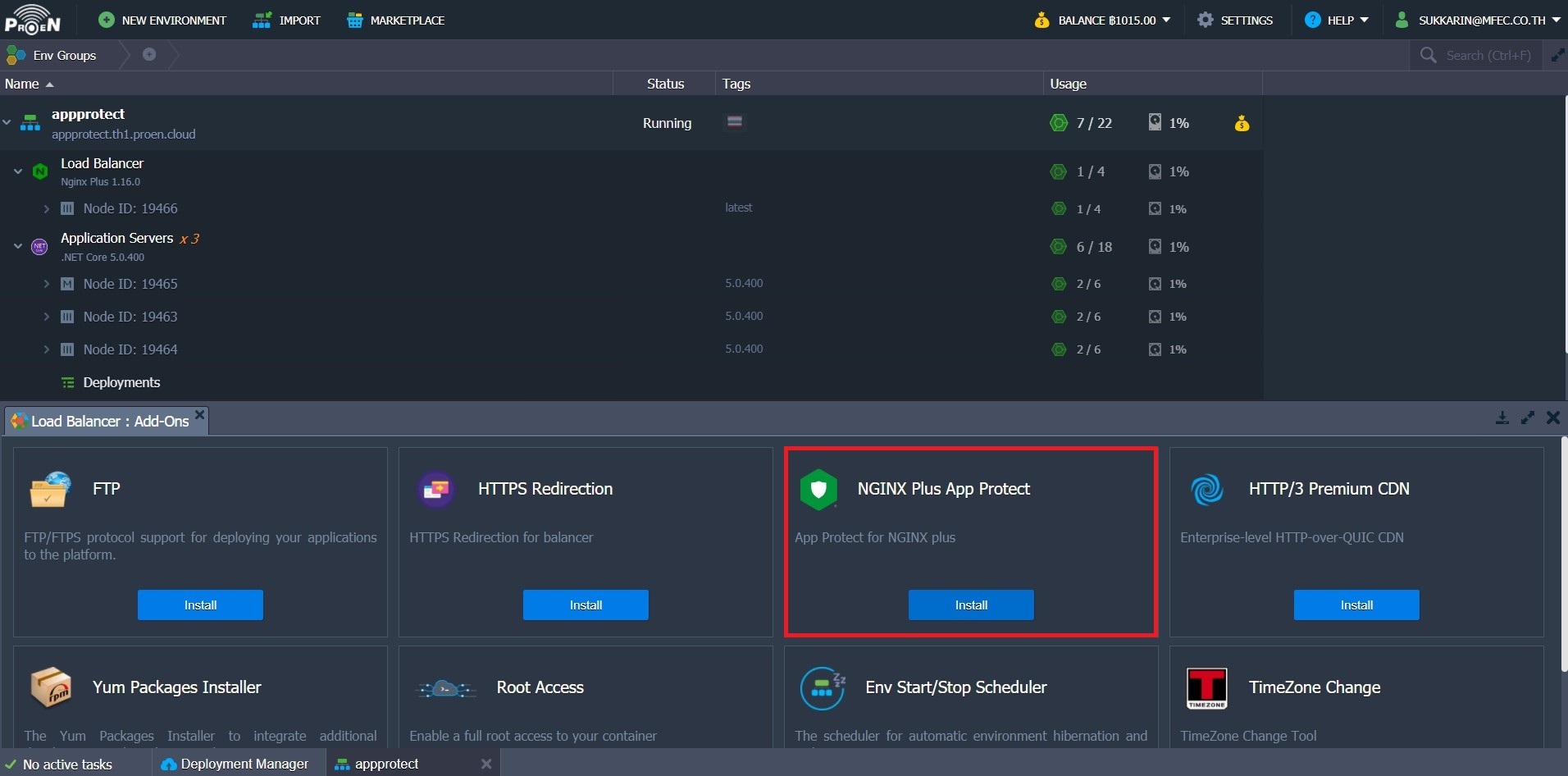Collapse the Application Servers layer
This screenshot has height=776, width=1568.
click(x=18, y=246)
